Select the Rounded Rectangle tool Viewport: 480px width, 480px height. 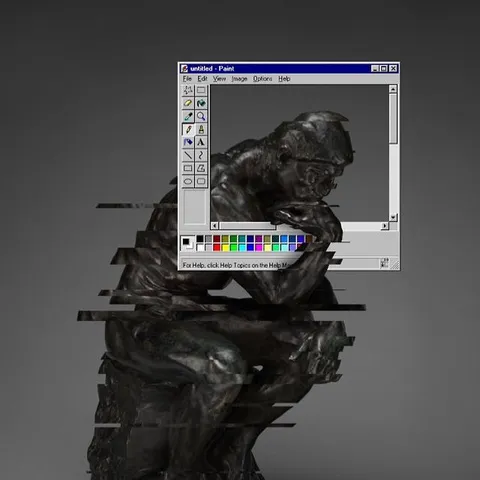(x=201, y=181)
